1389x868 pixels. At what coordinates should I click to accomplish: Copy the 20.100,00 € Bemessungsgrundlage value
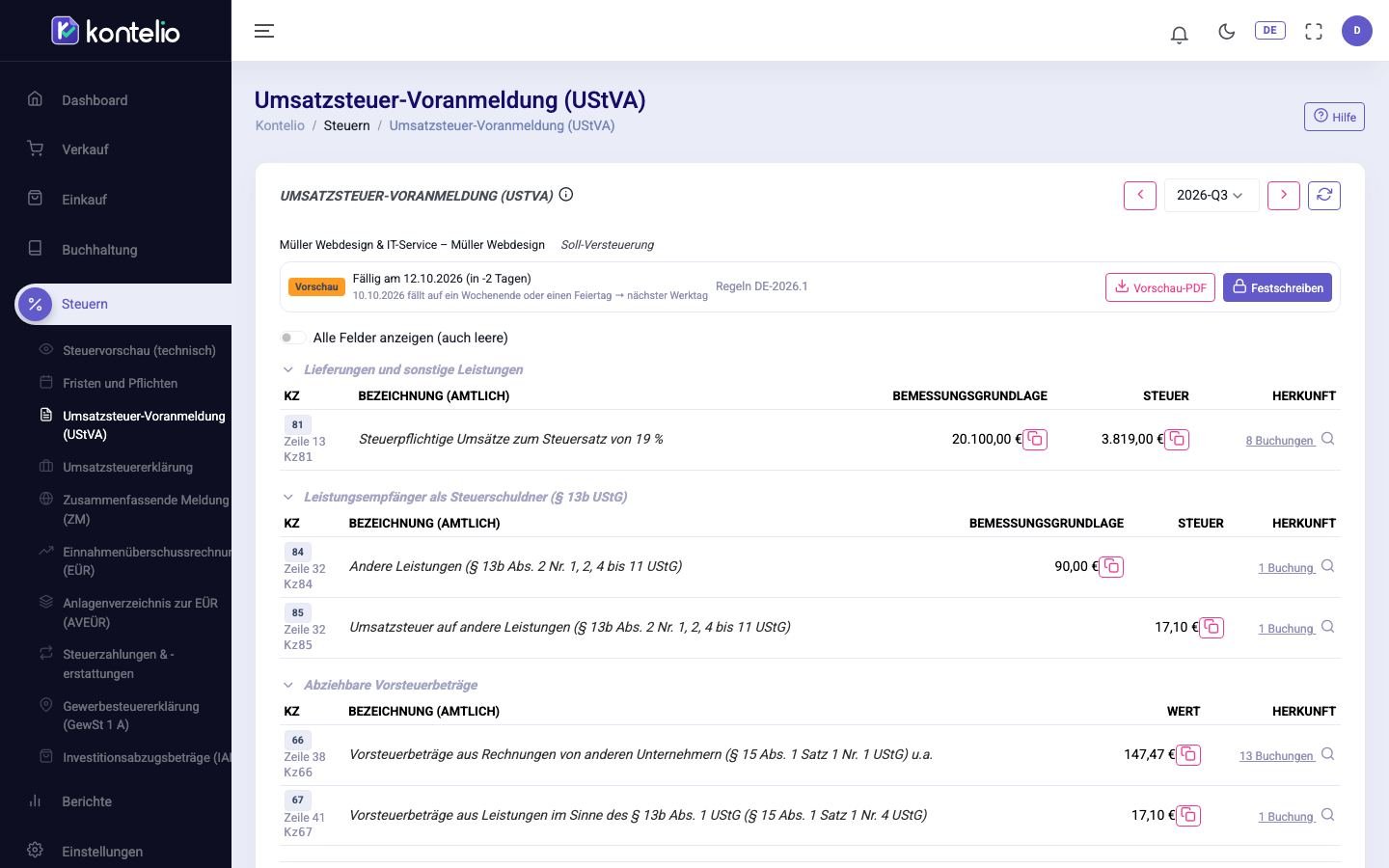tap(1035, 440)
